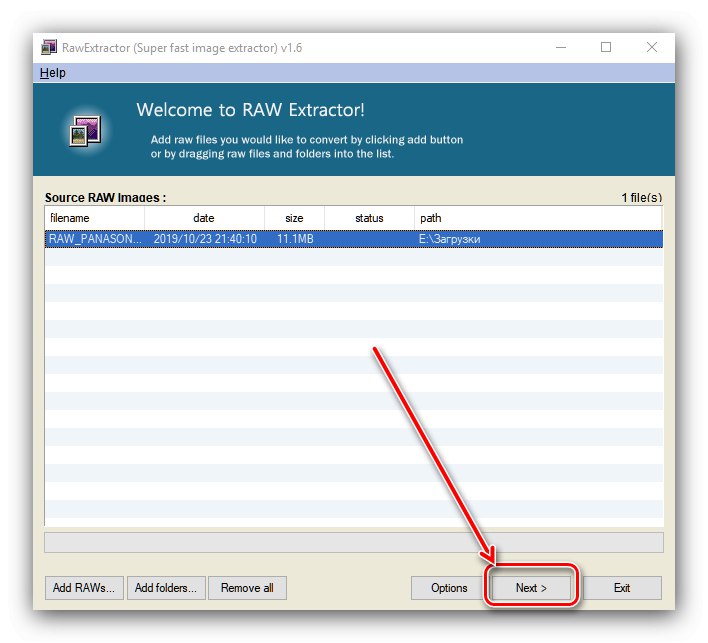Minimize the RawExtractor window
Screen dimensions: 708x643
click(561, 47)
